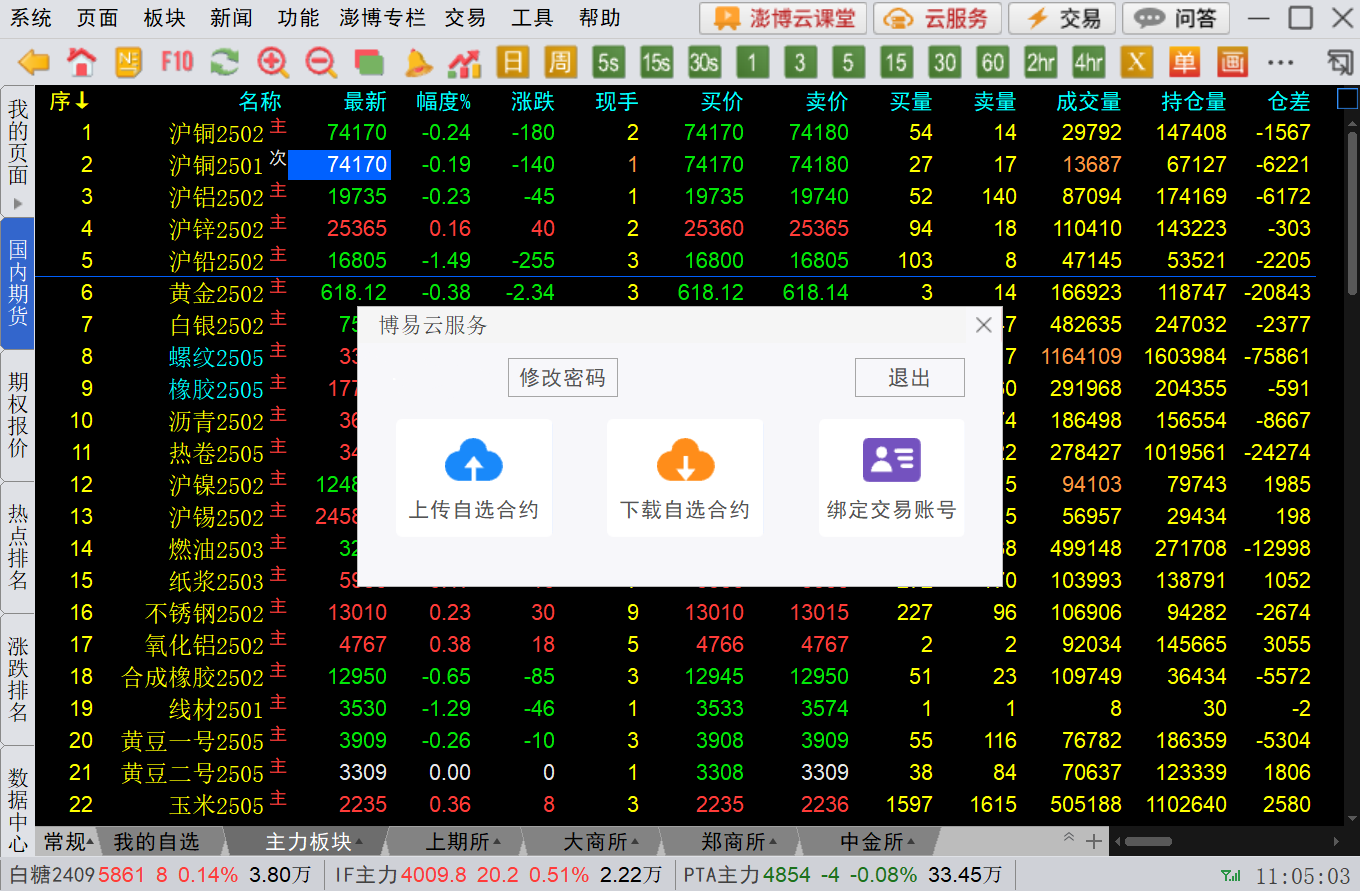The width and height of the screenshot is (1360, 891).
Task: Open the toolbar overflow three-dots menu
Action: pyautogui.click(x=1281, y=63)
